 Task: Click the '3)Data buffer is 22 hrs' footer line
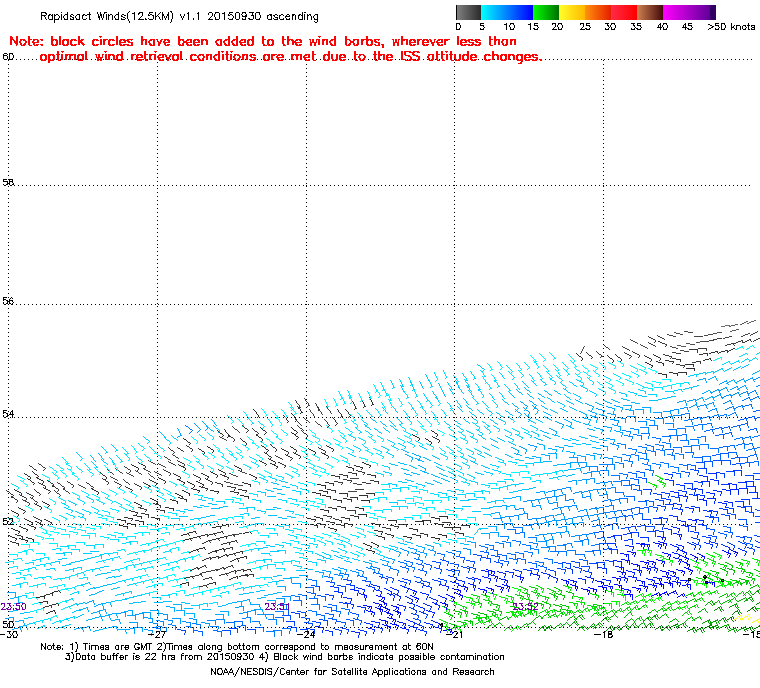pyautogui.click(x=285, y=657)
